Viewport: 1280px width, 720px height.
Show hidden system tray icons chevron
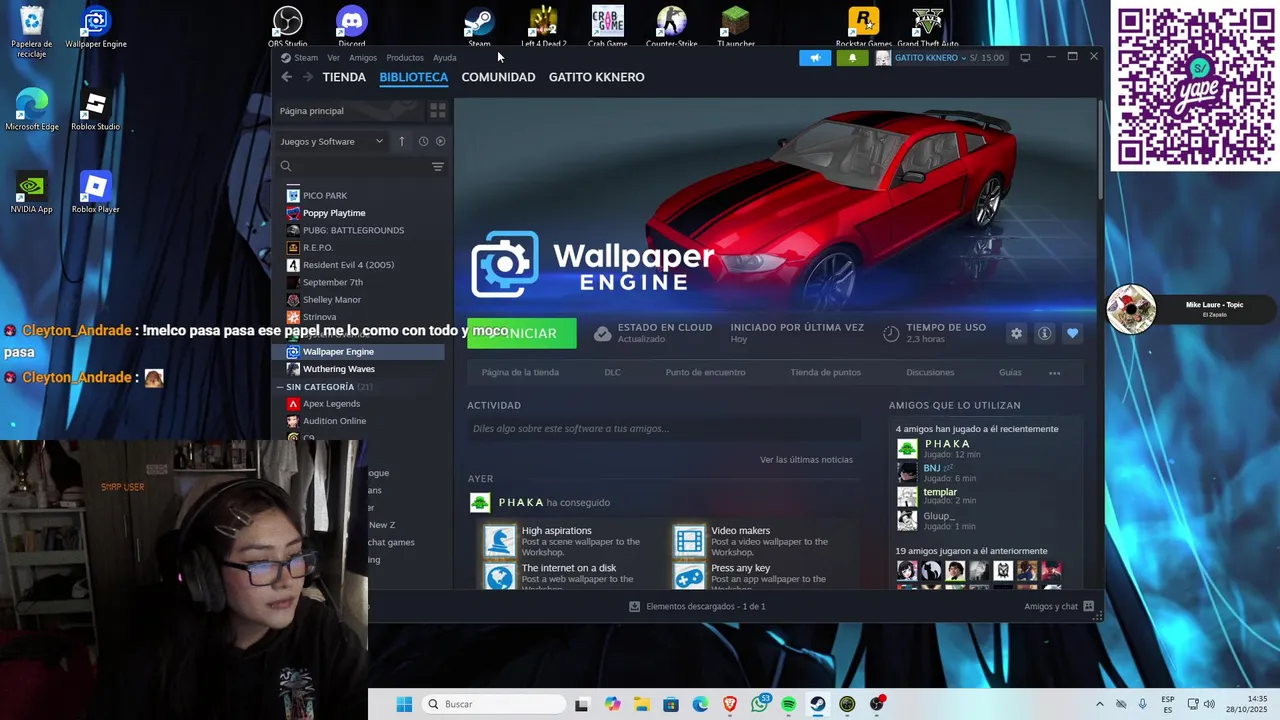pos(1100,704)
